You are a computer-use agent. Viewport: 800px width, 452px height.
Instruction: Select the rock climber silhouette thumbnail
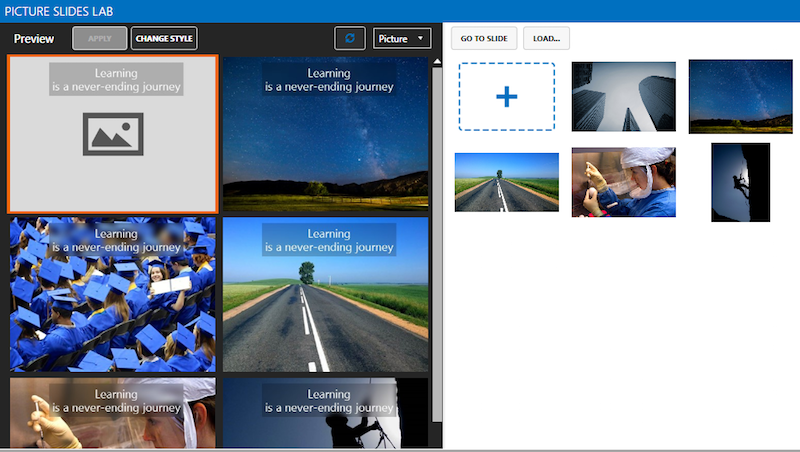click(740, 182)
